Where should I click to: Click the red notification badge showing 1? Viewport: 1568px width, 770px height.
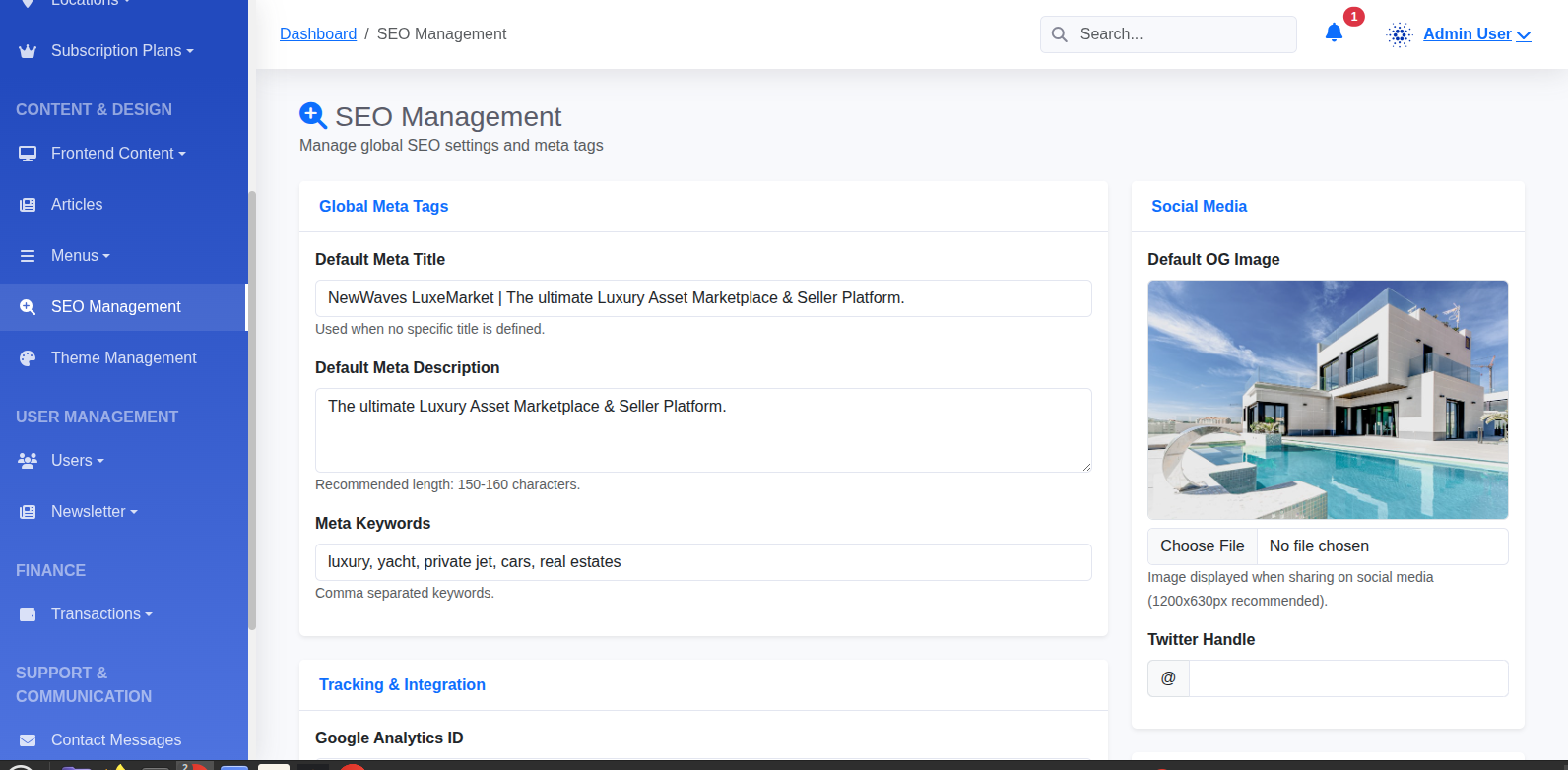coord(1354,17)
